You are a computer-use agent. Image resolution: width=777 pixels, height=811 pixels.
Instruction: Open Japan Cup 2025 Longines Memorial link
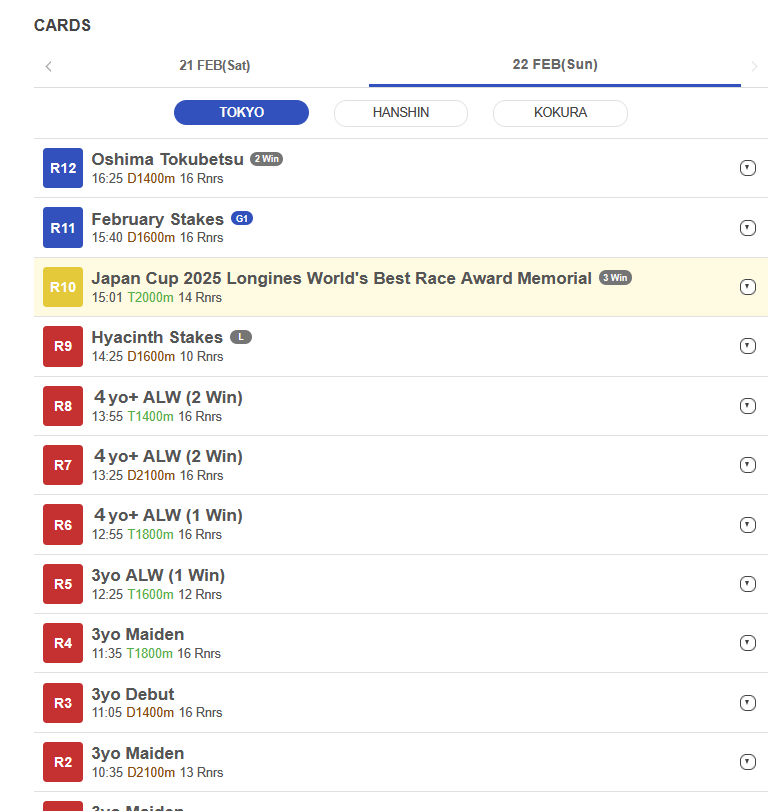click(x=341, y=278)
